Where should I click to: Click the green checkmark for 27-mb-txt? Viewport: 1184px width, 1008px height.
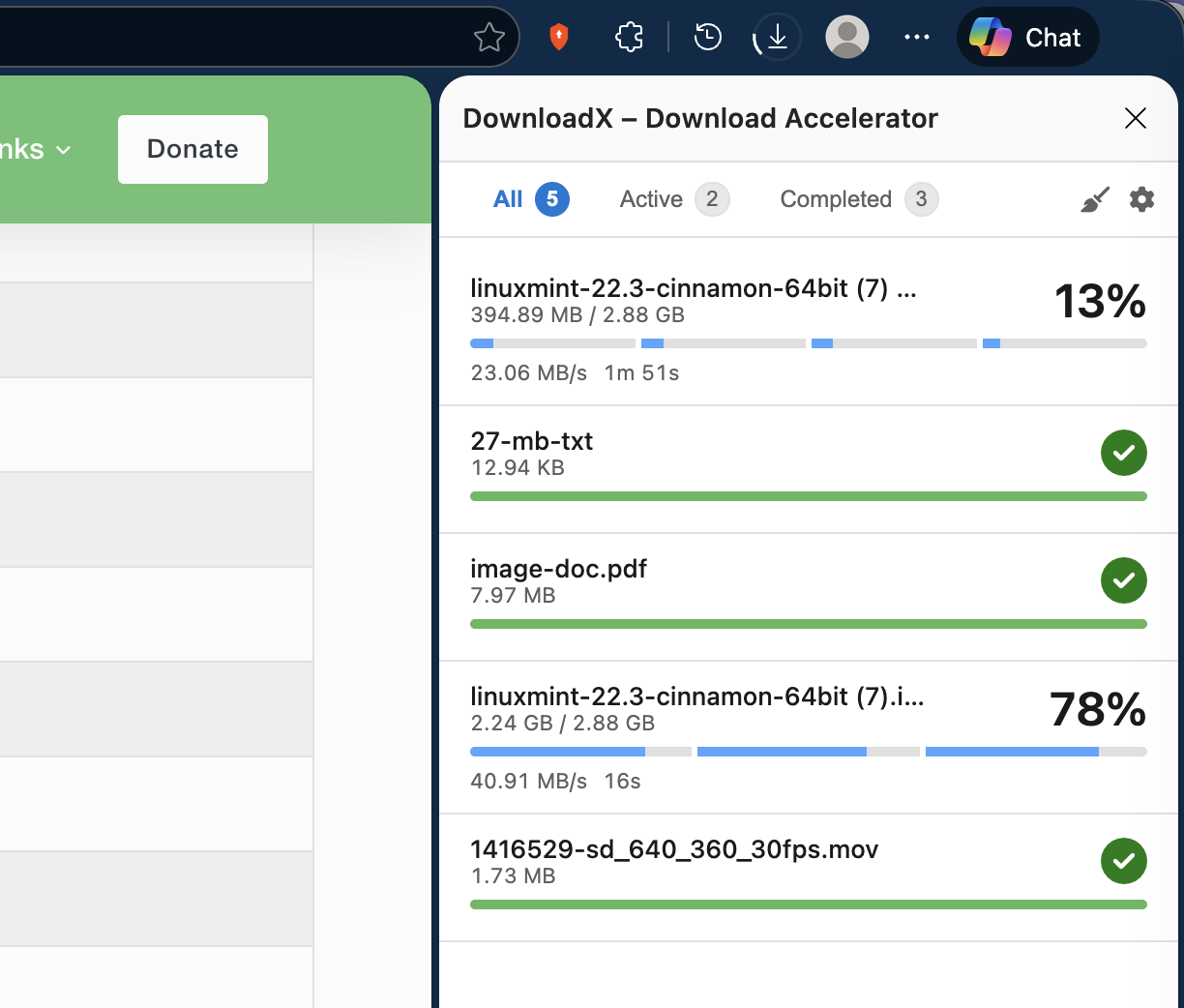1123,453
